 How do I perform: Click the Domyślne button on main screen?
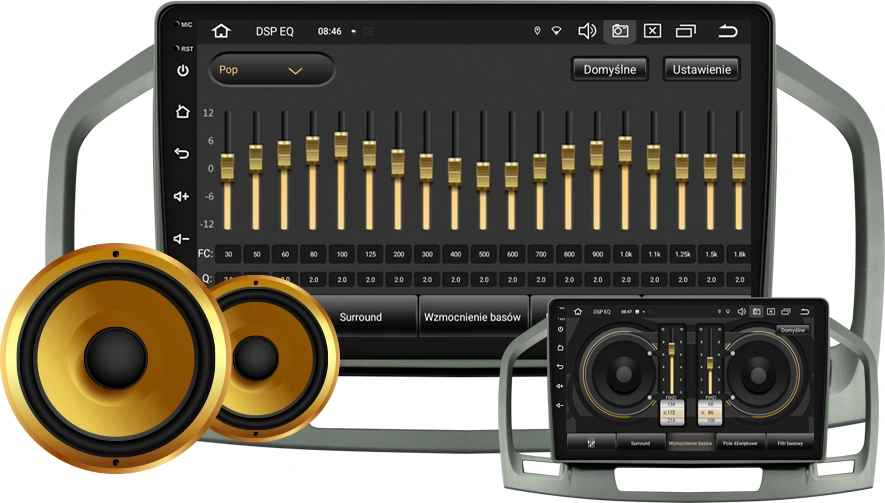coord(610,69)
